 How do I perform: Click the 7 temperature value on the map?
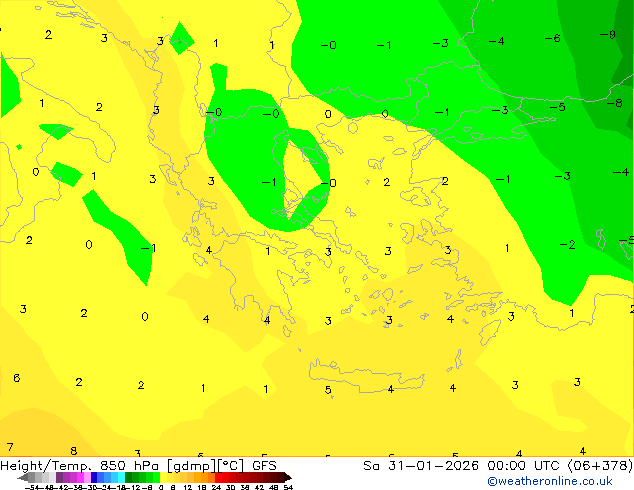point(10,447)
